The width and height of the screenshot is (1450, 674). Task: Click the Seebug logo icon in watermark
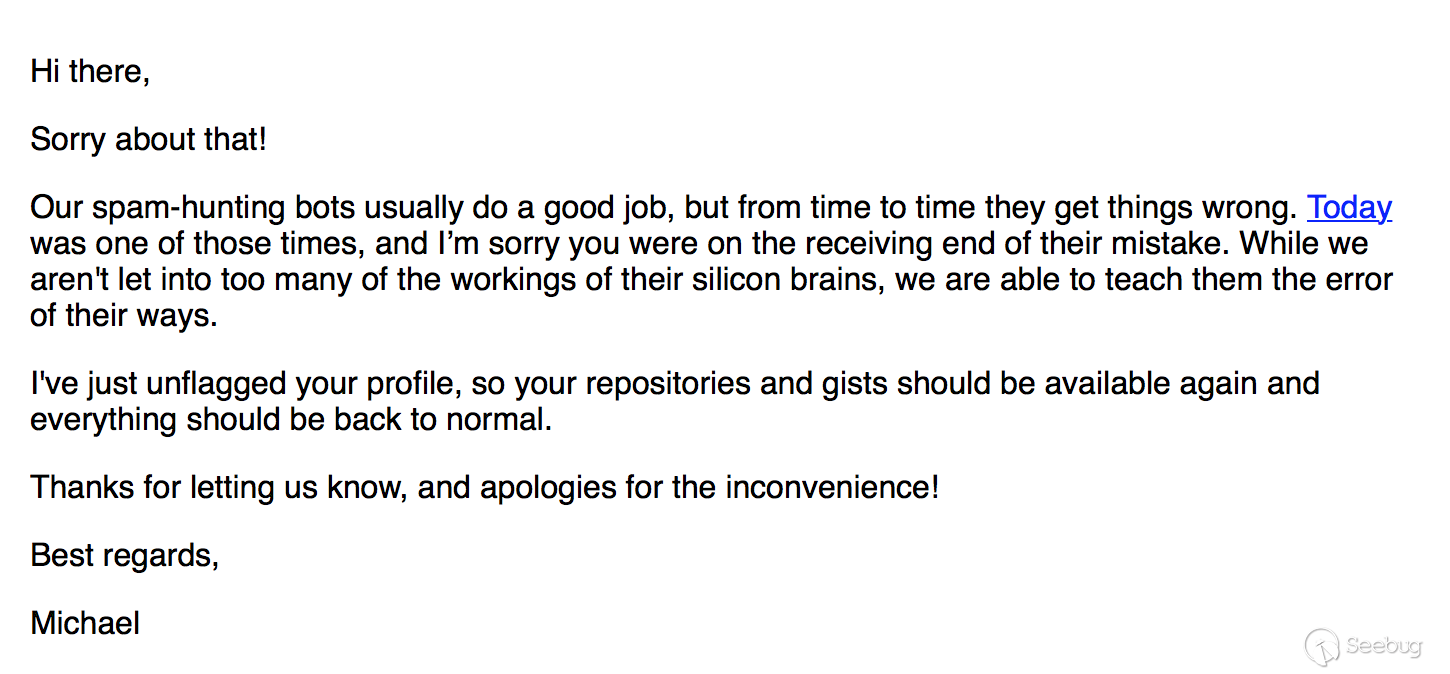(x=1322, y=646)
